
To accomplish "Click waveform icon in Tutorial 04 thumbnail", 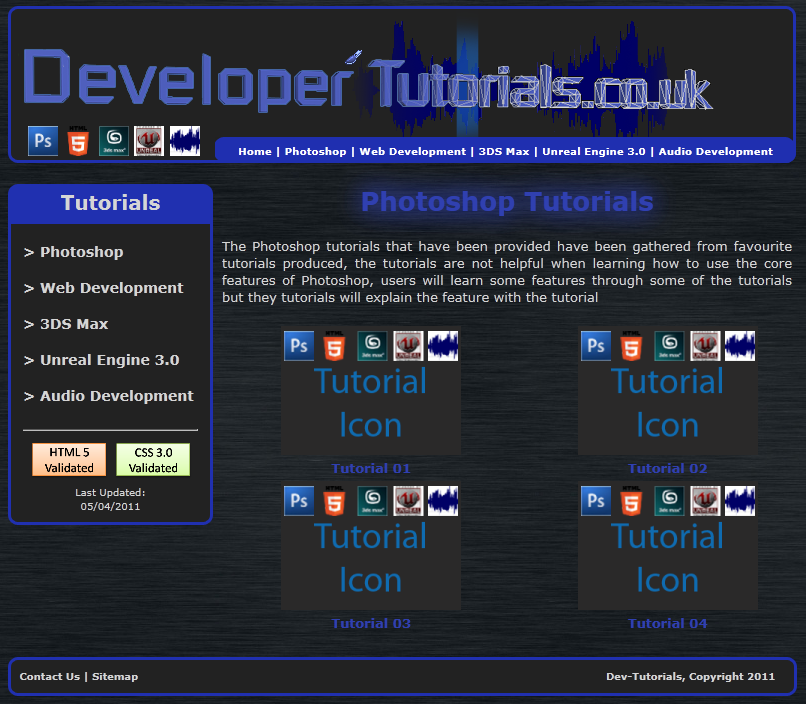I will click(740, 501).
